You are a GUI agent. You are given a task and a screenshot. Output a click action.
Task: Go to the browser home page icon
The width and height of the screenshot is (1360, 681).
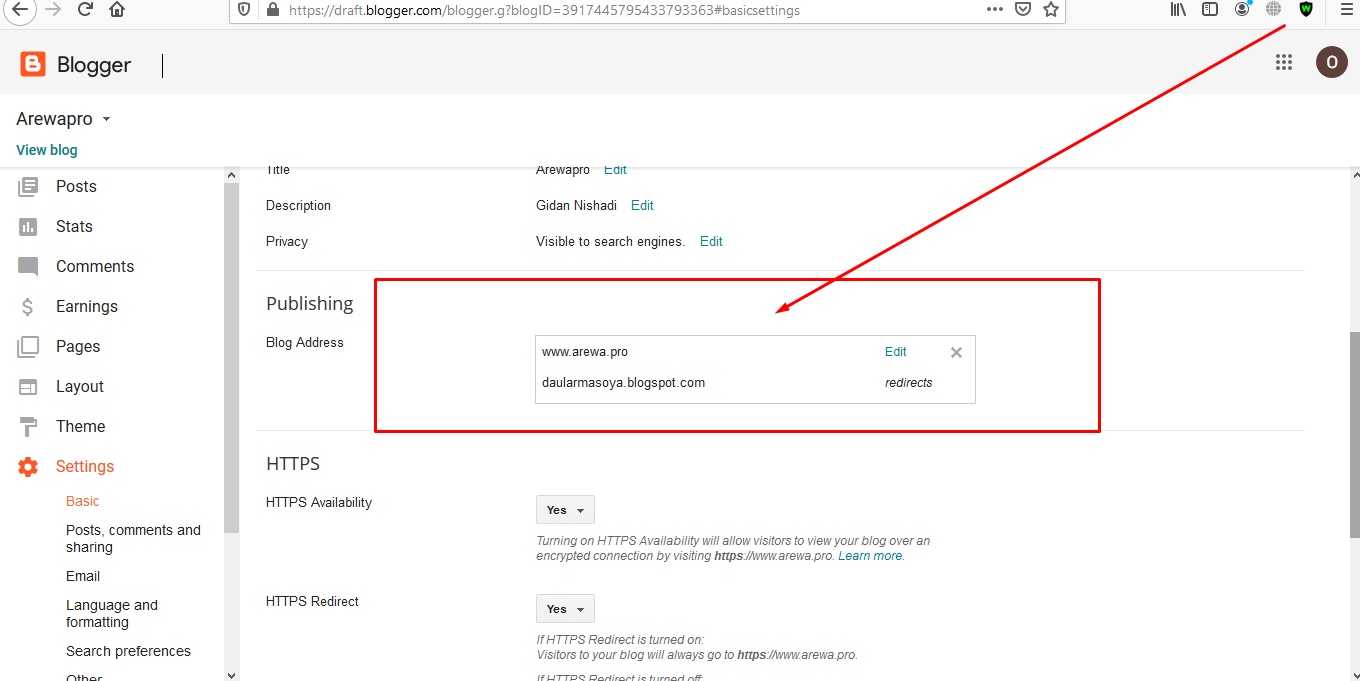tap(117, 9)
